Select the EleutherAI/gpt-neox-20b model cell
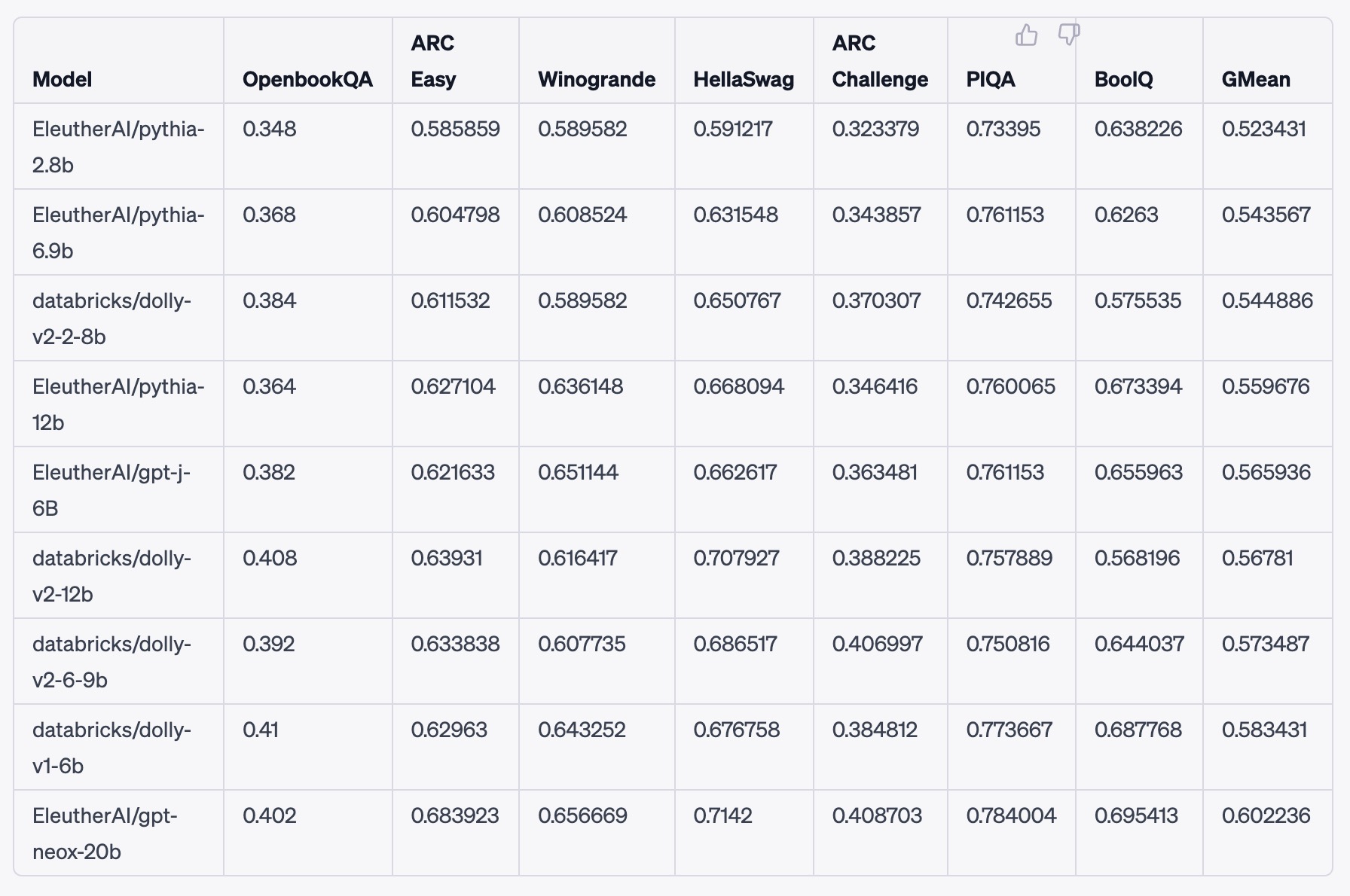The width and height of the screenshot is (1350, 896). tap(105, 834)
